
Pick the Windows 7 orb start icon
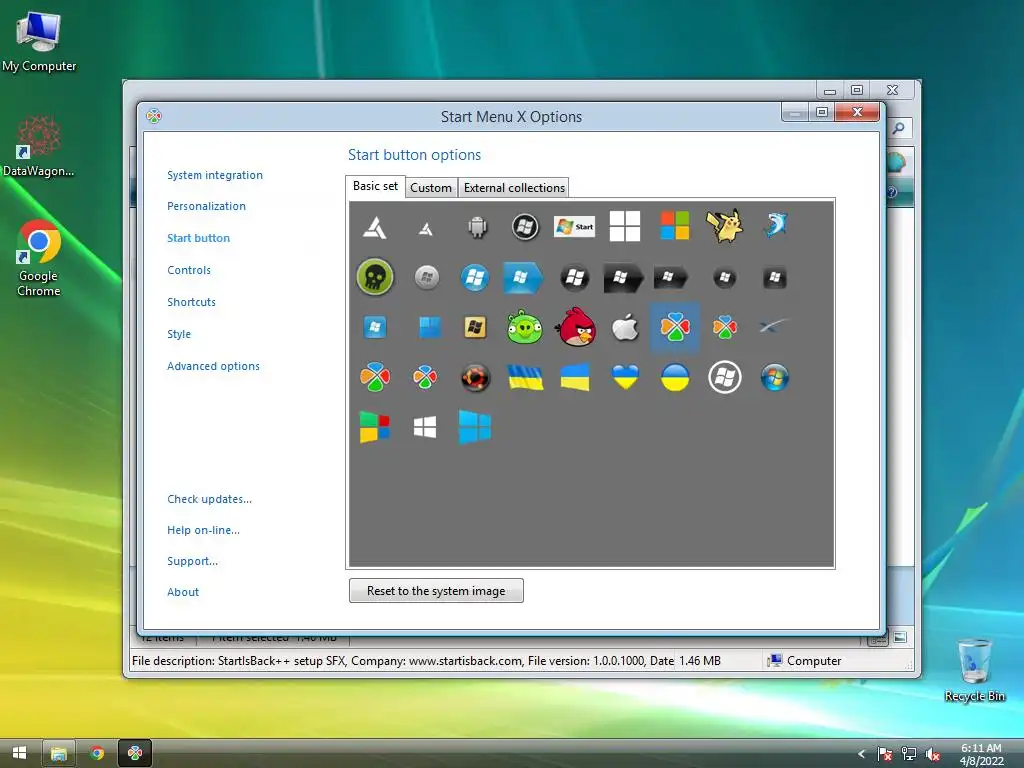[x=775, y=377]
